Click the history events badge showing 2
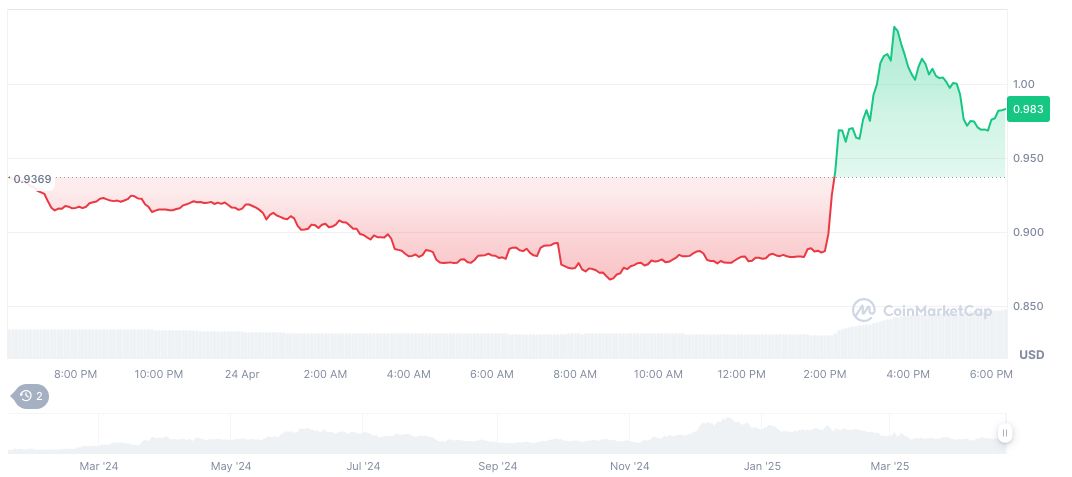Screen dimensions: 1072x477 (30, 397)
